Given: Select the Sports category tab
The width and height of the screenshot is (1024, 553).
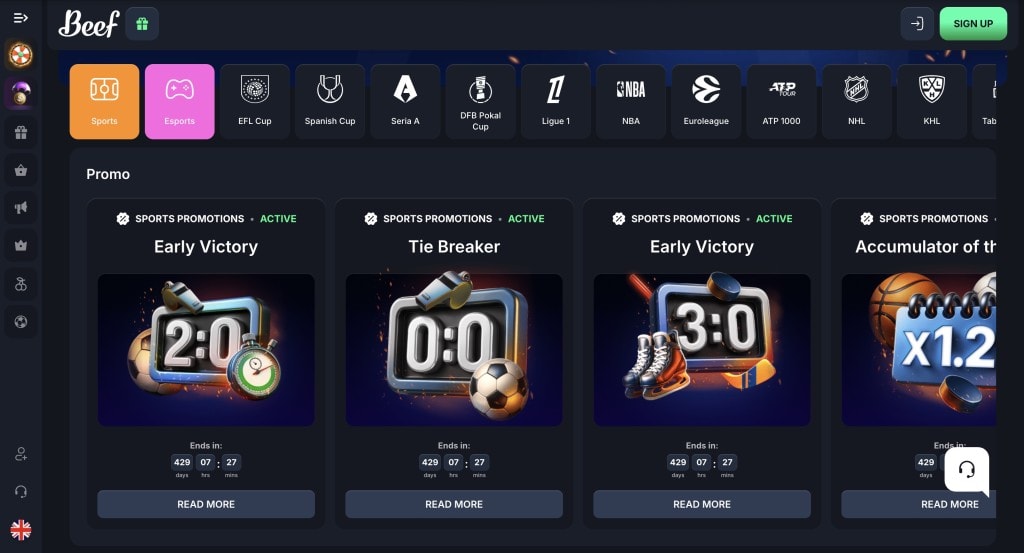Looking at the screenshot, I should [x=104, y=101].
